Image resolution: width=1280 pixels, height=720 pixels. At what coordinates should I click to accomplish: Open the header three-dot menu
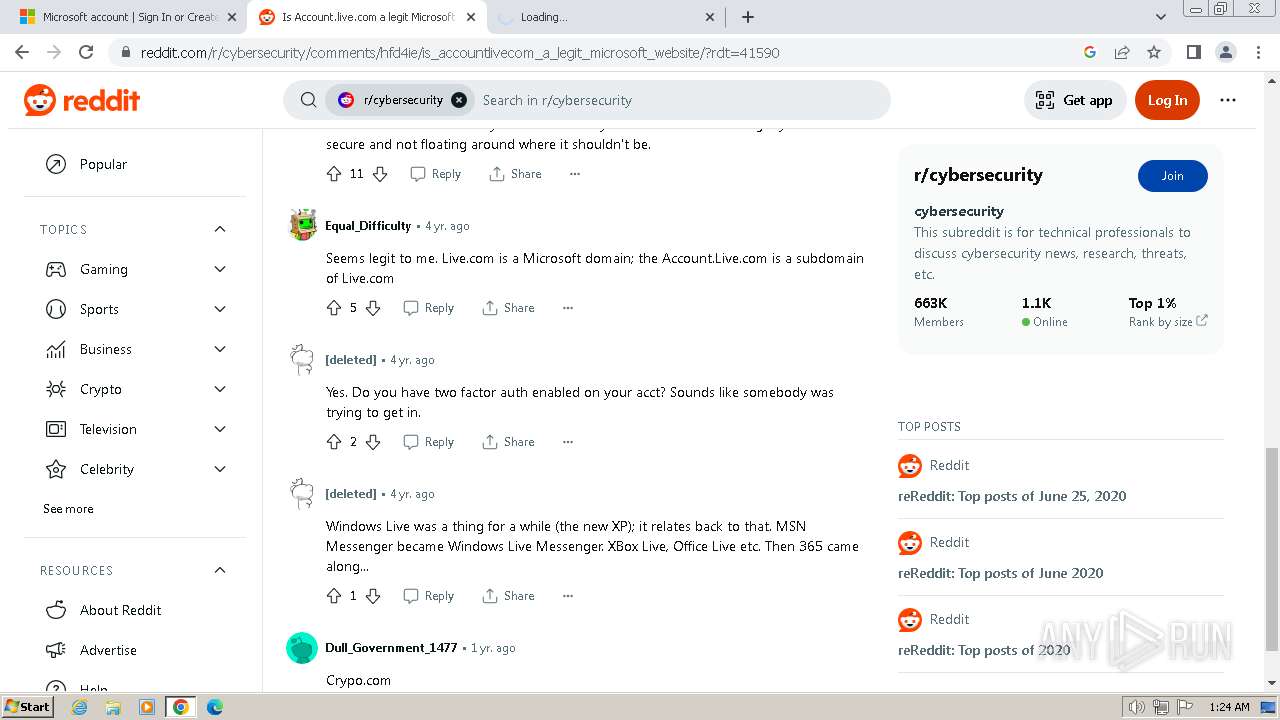pos(1228,100)
